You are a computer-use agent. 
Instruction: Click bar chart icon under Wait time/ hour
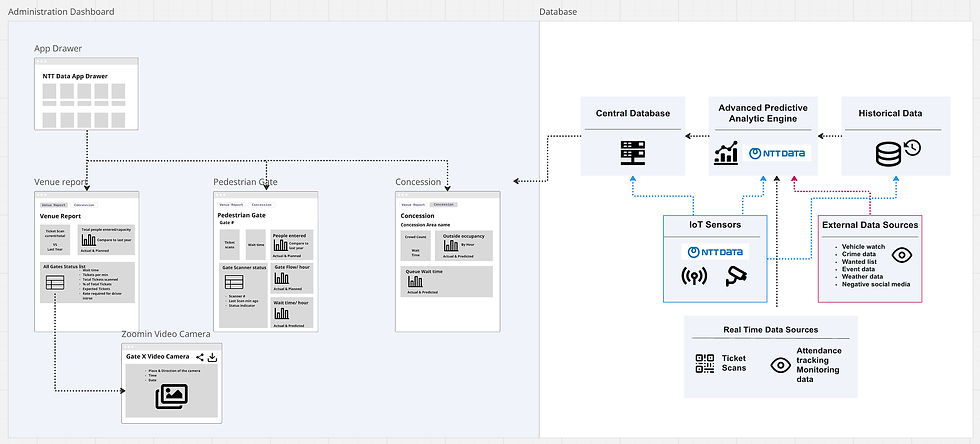[281, 314]
